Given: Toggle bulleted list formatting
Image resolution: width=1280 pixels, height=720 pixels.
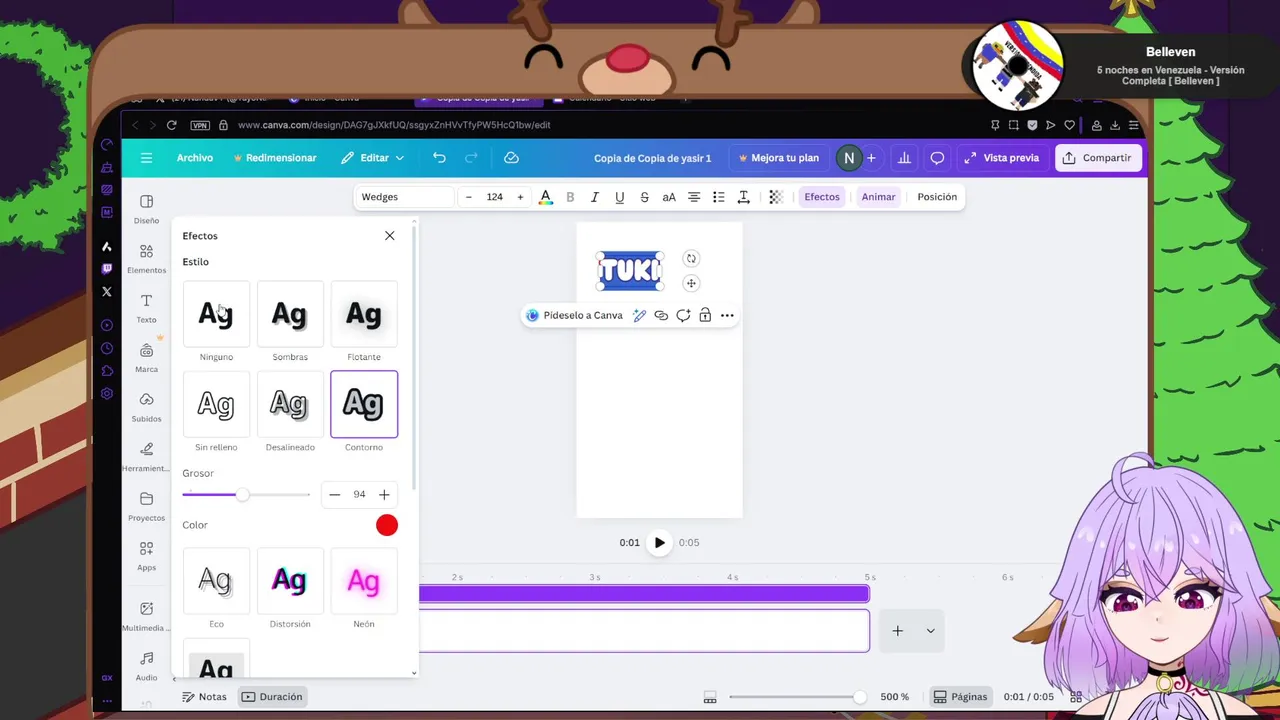Looking at the screenshot, I should tap(718, 197).
